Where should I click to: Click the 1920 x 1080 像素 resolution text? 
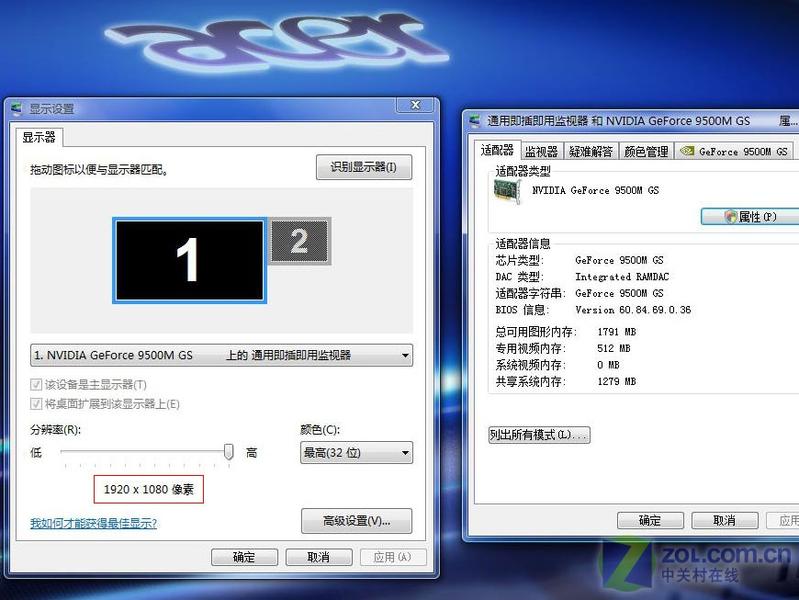tap(149, 489)
